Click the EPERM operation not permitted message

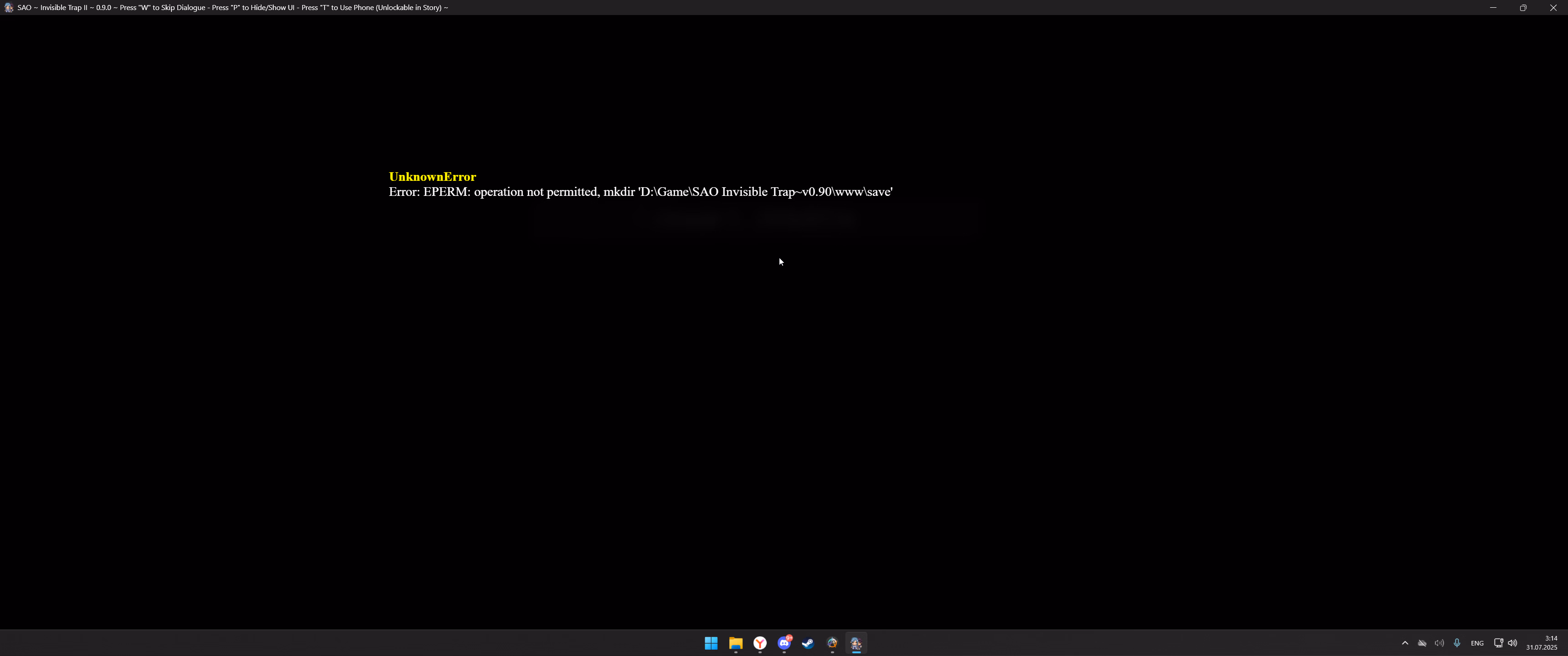[x=640, y=192]
